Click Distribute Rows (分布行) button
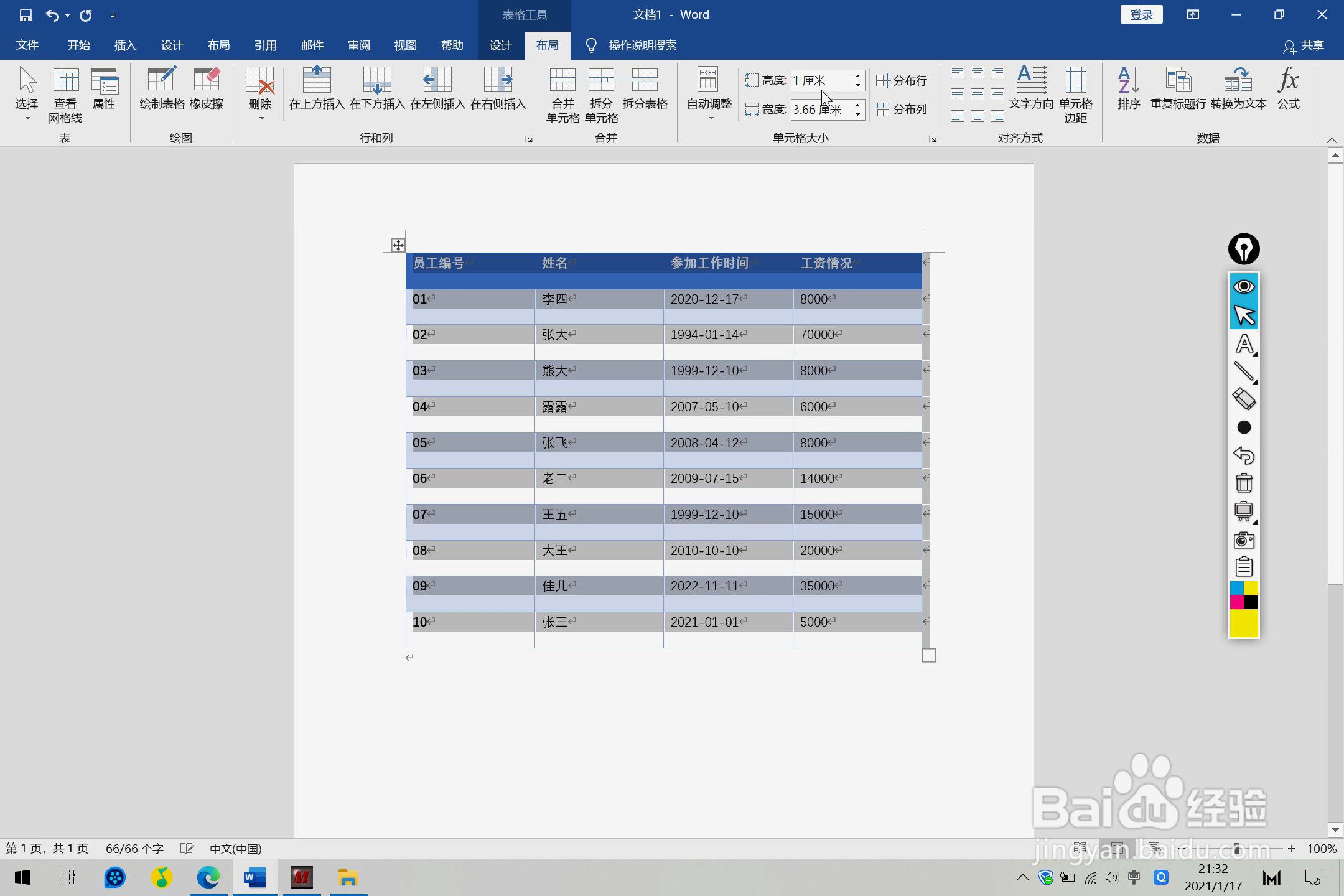Screen dimensions: 1344x896 902,81
